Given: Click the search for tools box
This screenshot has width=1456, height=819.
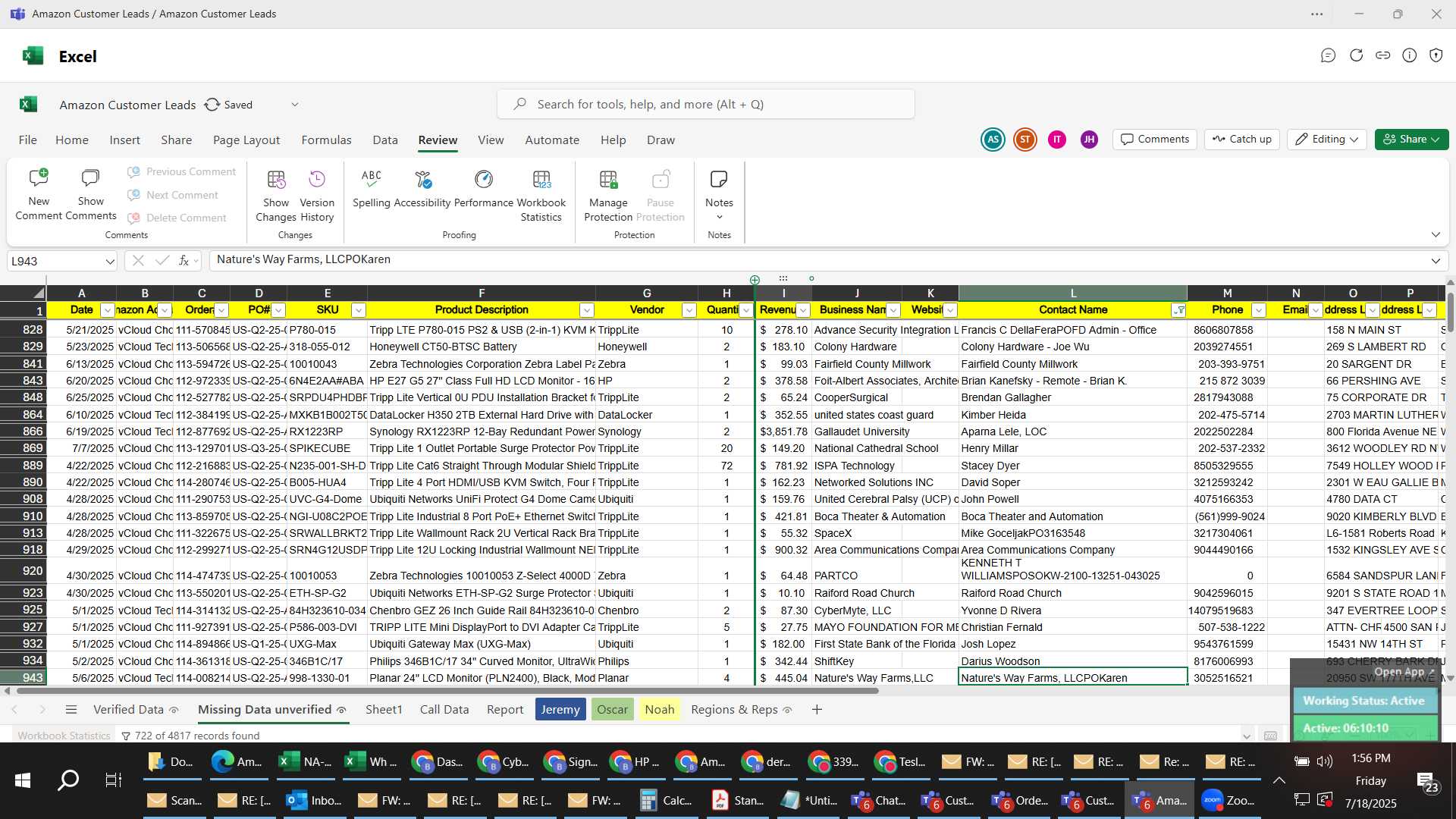Looking at the screenshot, I should [706, 105].
